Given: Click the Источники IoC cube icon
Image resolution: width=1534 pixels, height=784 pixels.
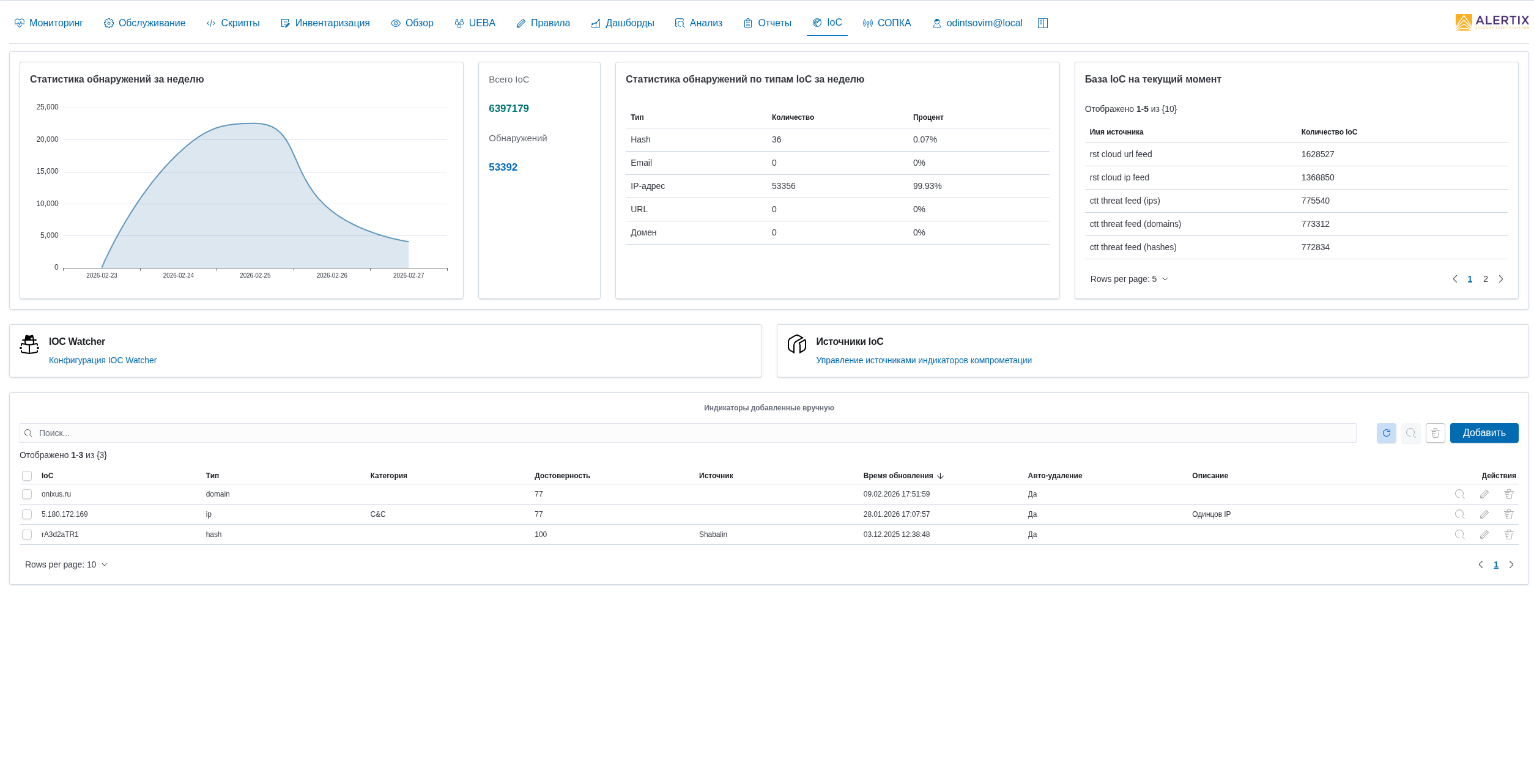Looking at the screenshot, I should (796, 344).
